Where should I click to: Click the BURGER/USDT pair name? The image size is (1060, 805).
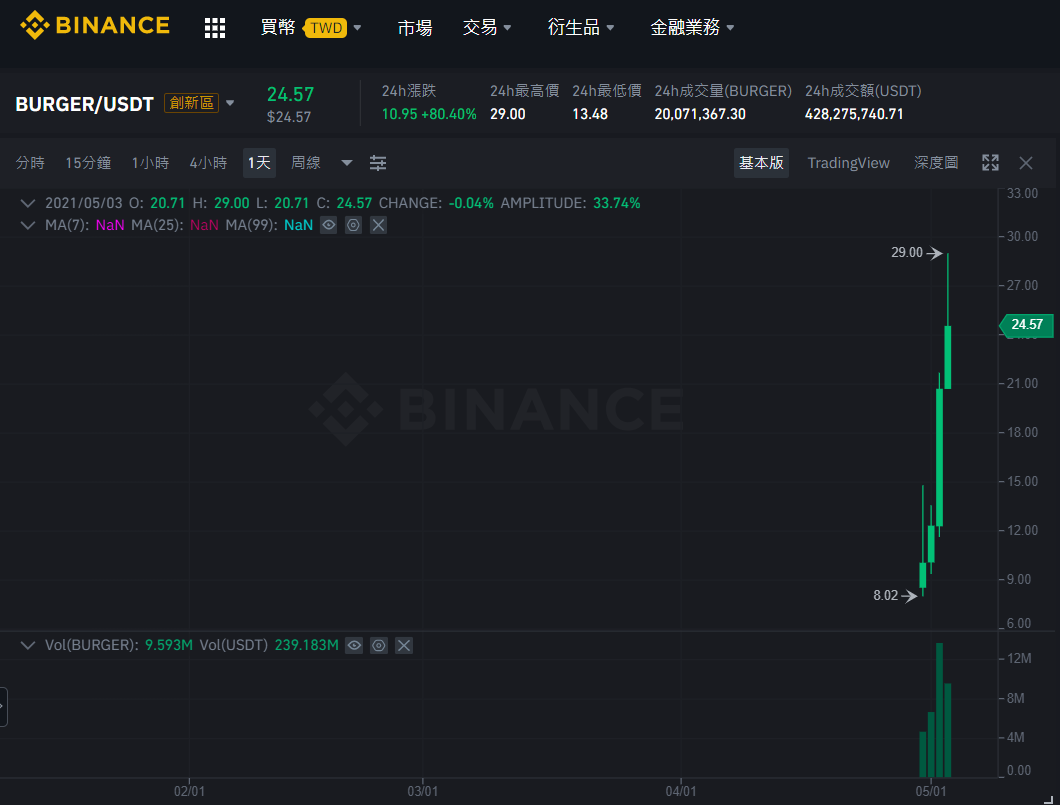pos(85,104)
